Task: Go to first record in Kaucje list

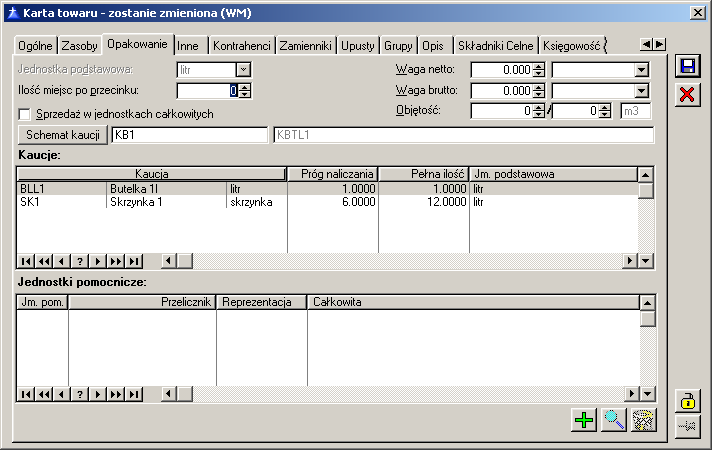Action: (x=26, y=261)
